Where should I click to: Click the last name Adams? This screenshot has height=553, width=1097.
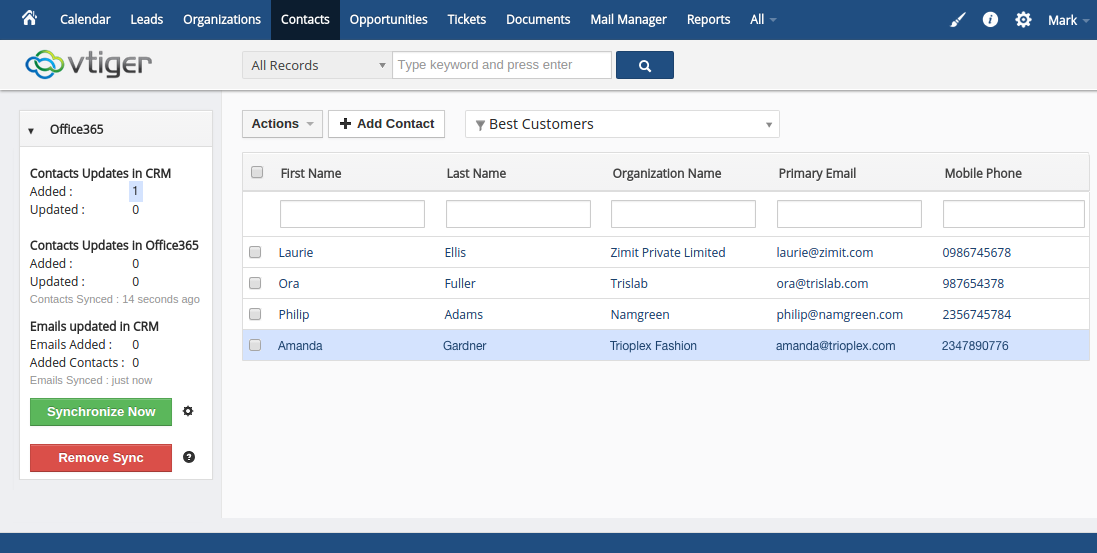click(x=463, y=314)
